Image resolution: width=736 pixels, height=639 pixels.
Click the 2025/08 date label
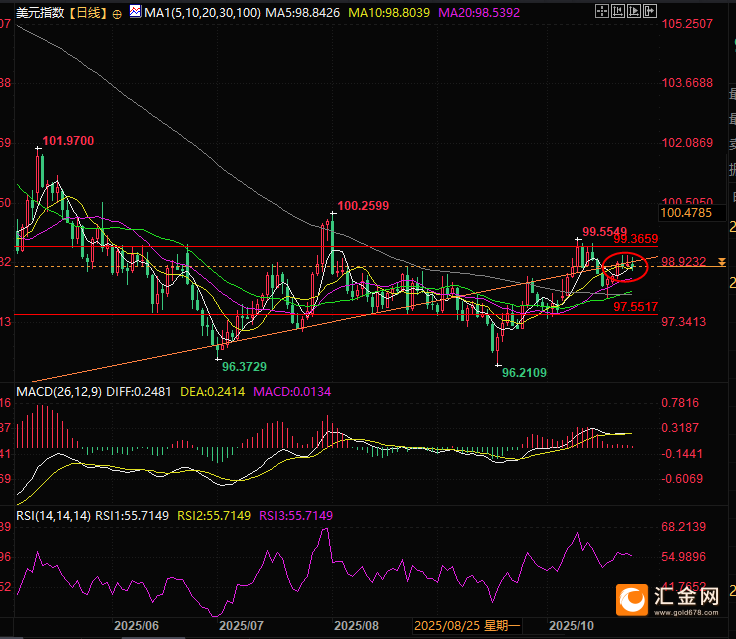click(356, 626)
